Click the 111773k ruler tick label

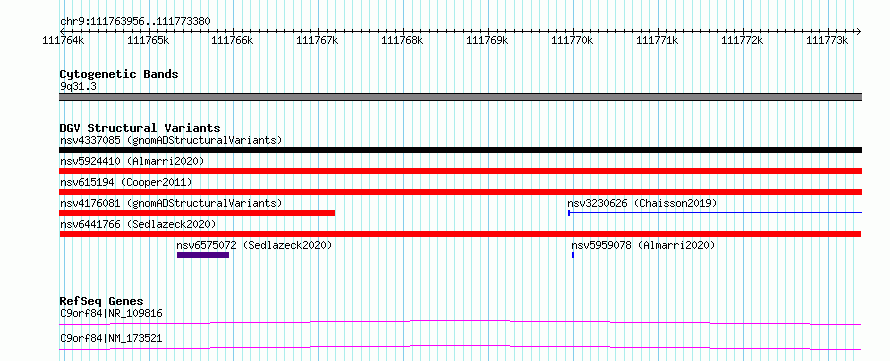[x=828, y=40]
